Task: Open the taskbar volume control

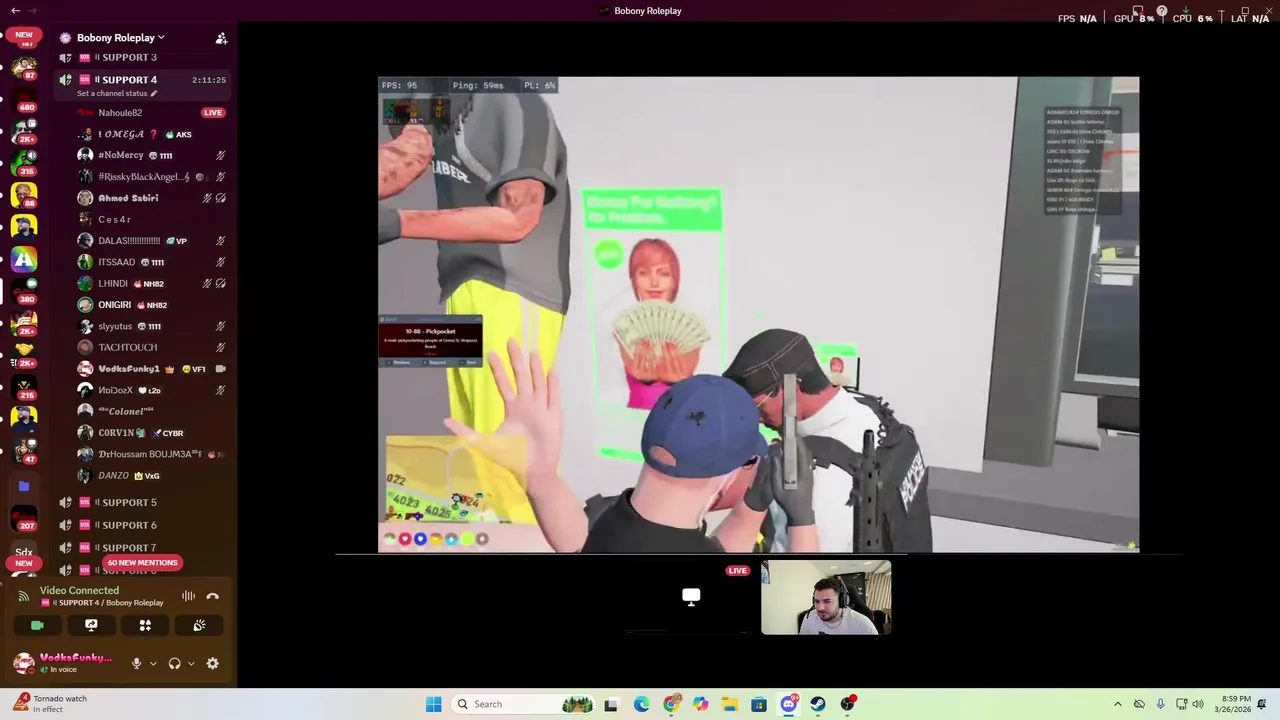Action: pyautogui.click(x=1198, y=704)
